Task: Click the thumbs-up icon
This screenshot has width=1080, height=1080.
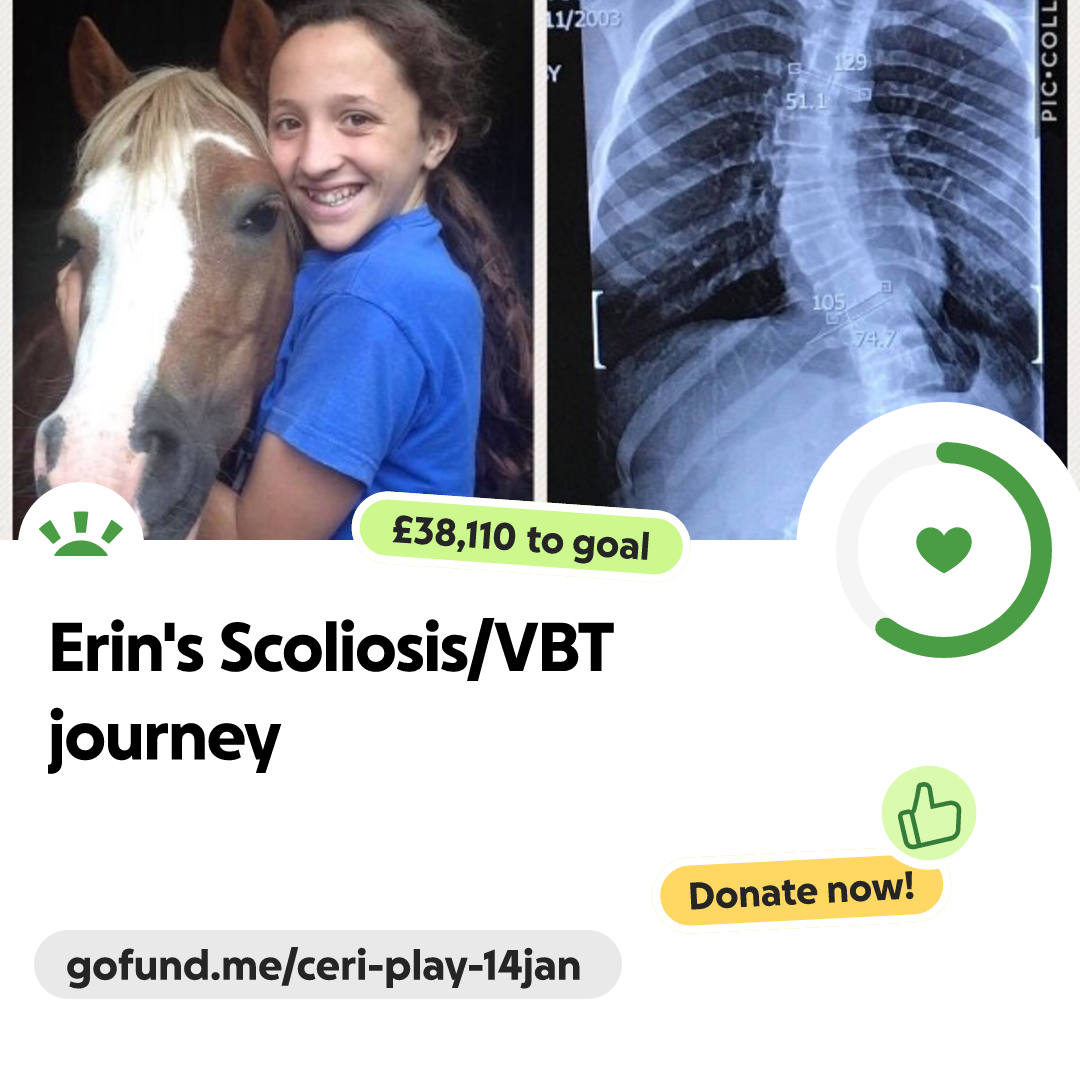Action: (929, 813)
